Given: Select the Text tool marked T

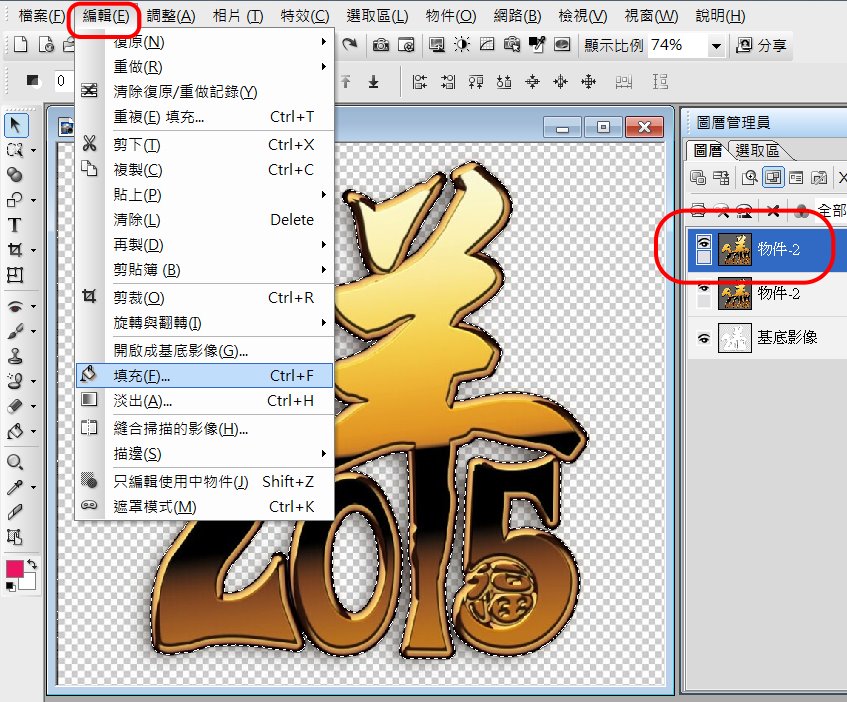Looking at the screenshot, I should pyautogui.click(x=15, y=225).
